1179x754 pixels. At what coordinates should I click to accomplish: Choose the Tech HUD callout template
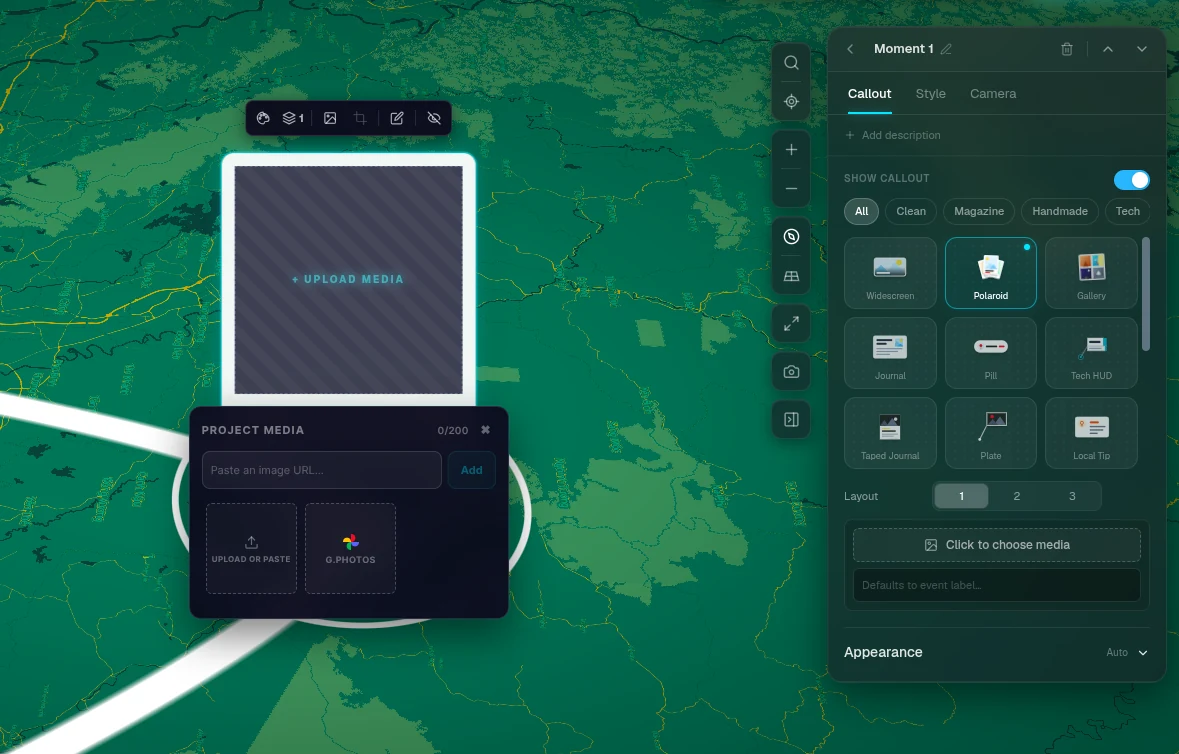(1091, 353)
